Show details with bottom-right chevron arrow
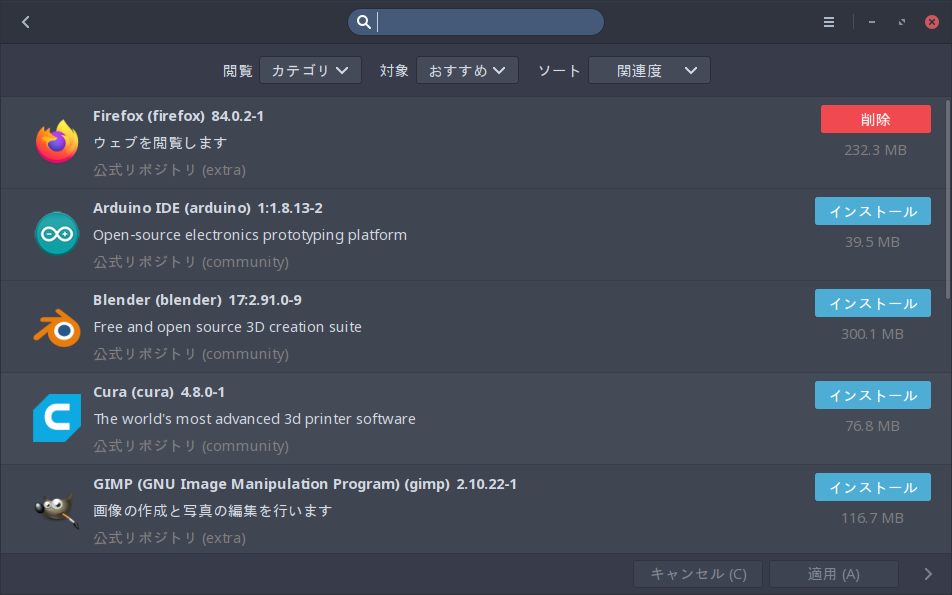Viewport: 952px width, 595px height. pyautogui.click(x=928, y=574)
